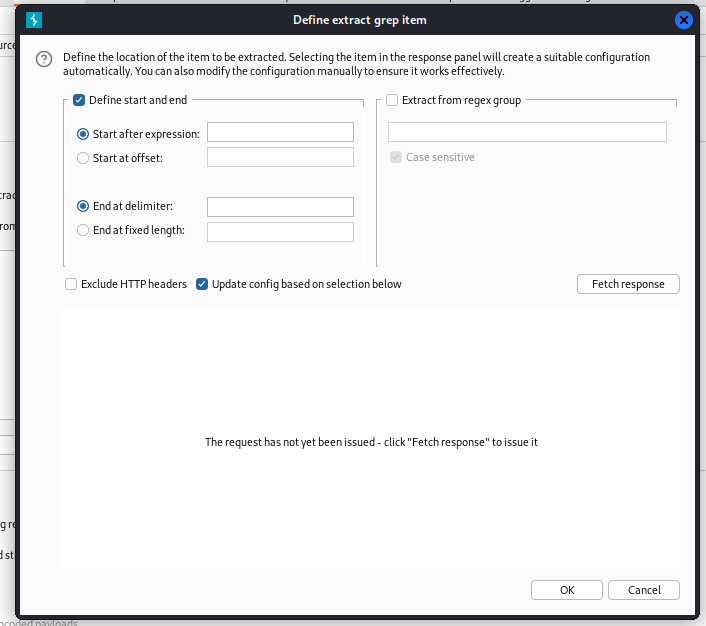Confirm the dialog with OK
The height and width of the screenshot is (626, 706).
[567, 590]
